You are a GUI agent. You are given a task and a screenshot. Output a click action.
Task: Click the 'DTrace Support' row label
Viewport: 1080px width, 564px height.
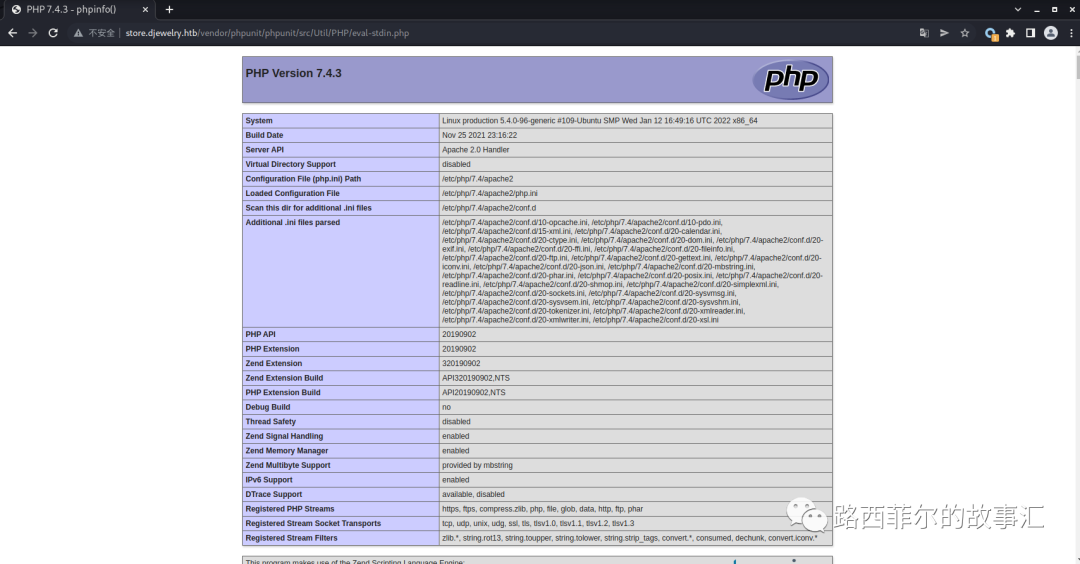pos(273,494)
